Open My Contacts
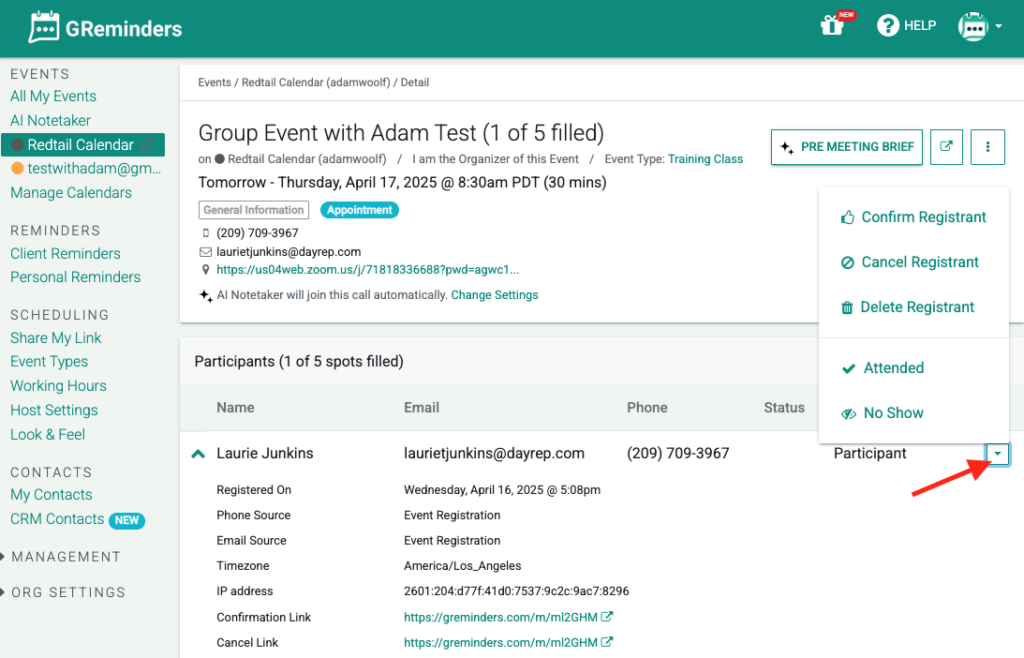 pyautogui.click(x=52, y=495)
